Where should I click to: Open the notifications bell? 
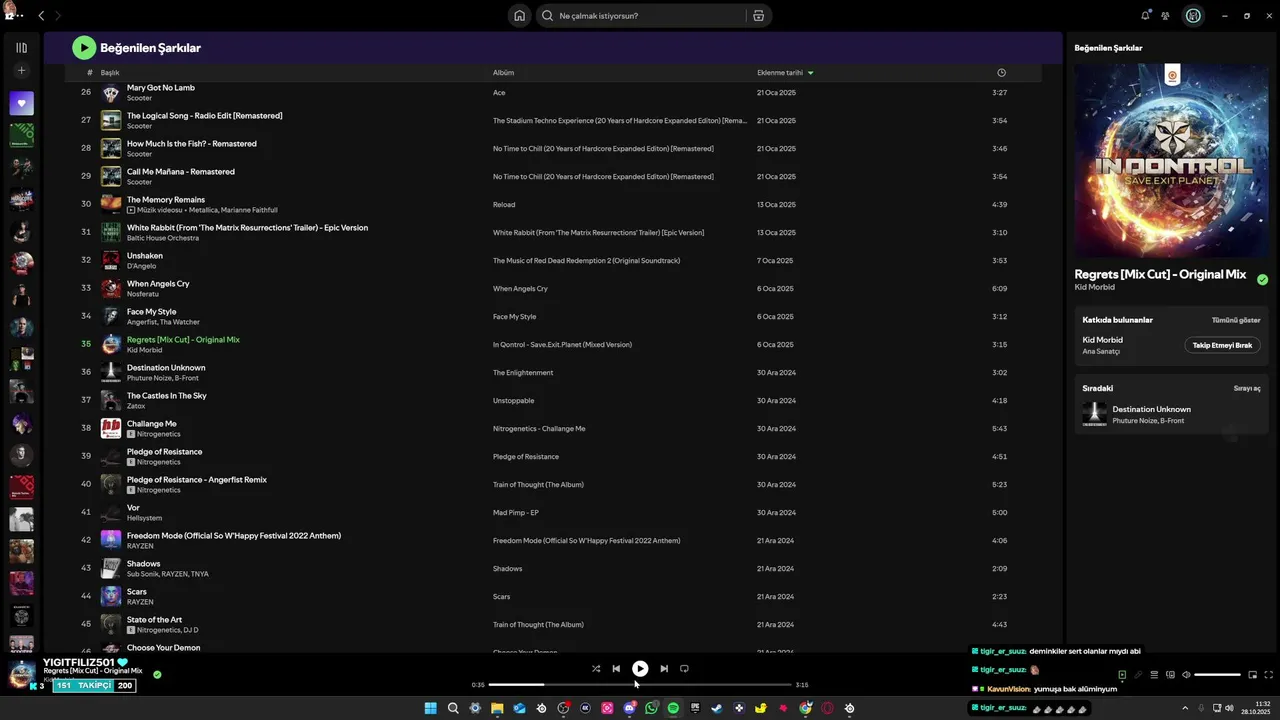tap(1145, 16)
